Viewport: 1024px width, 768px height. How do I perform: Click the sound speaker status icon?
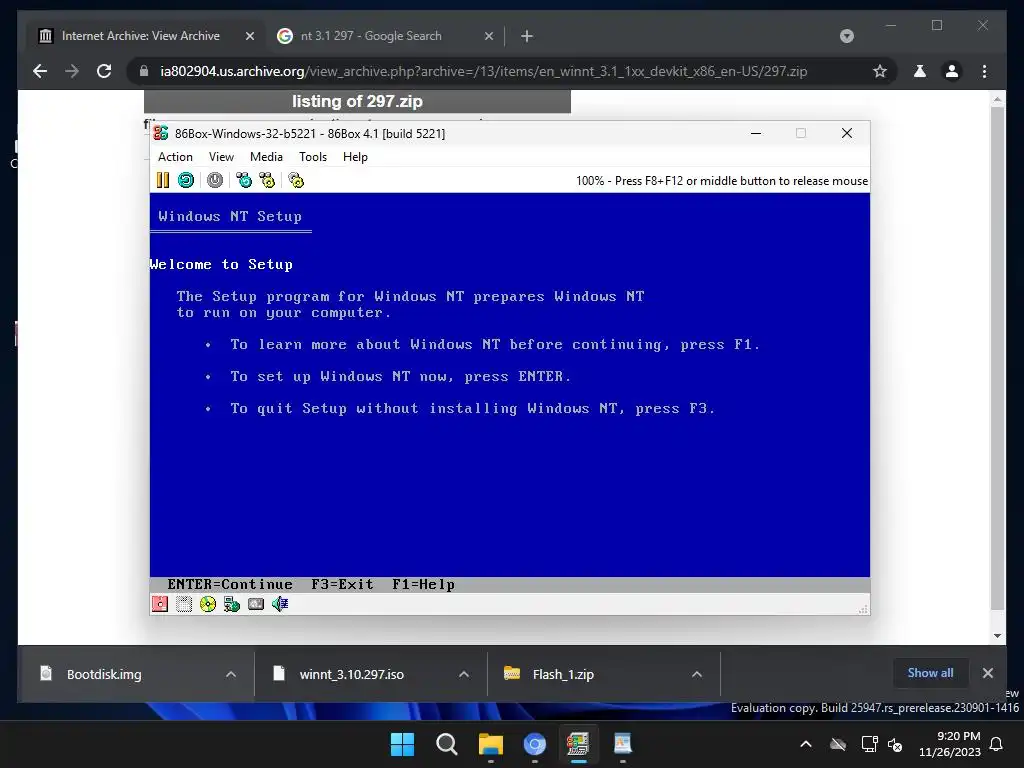tap(280, 604)
